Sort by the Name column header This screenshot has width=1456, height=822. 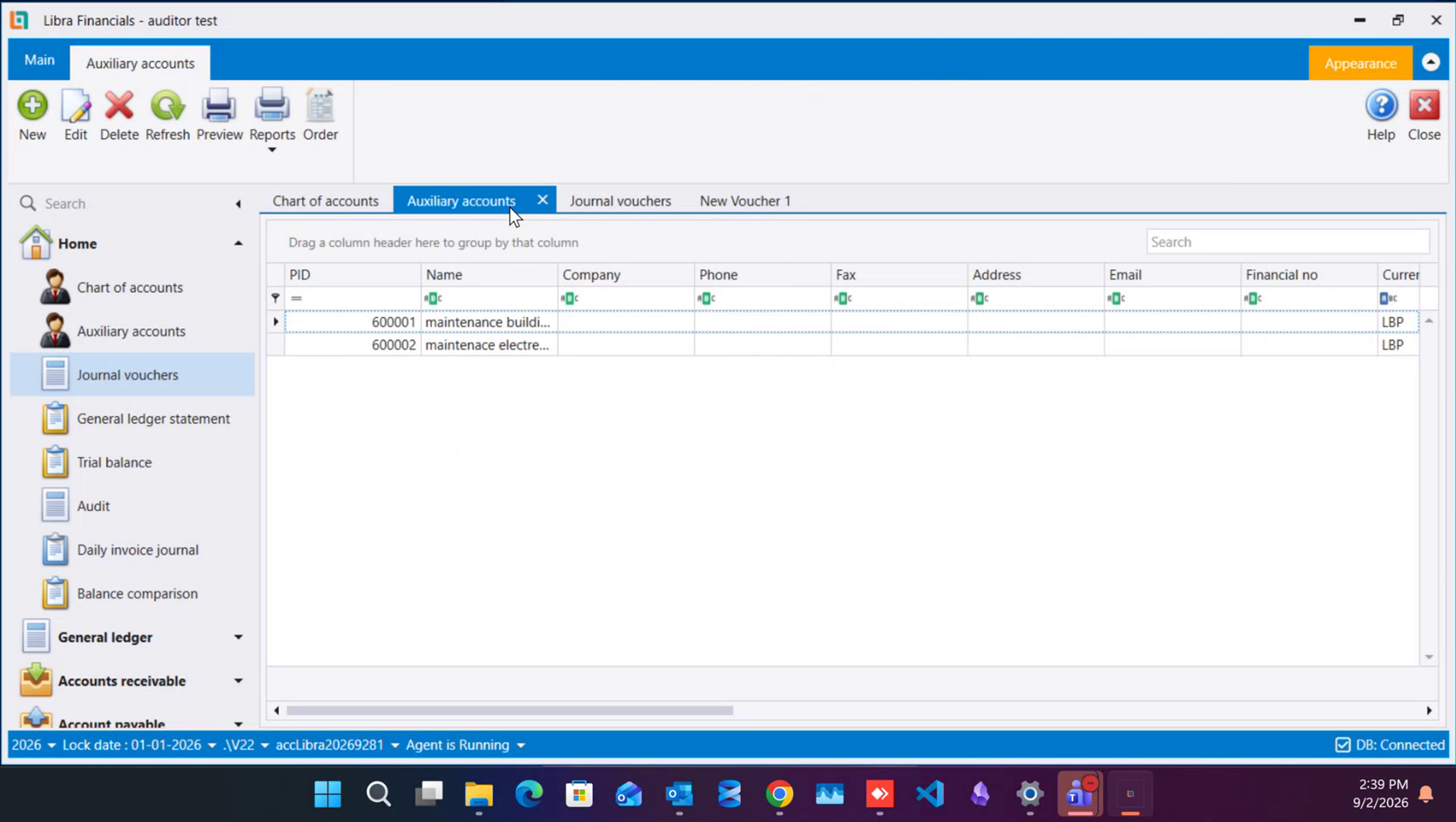(x=489, y=274)
